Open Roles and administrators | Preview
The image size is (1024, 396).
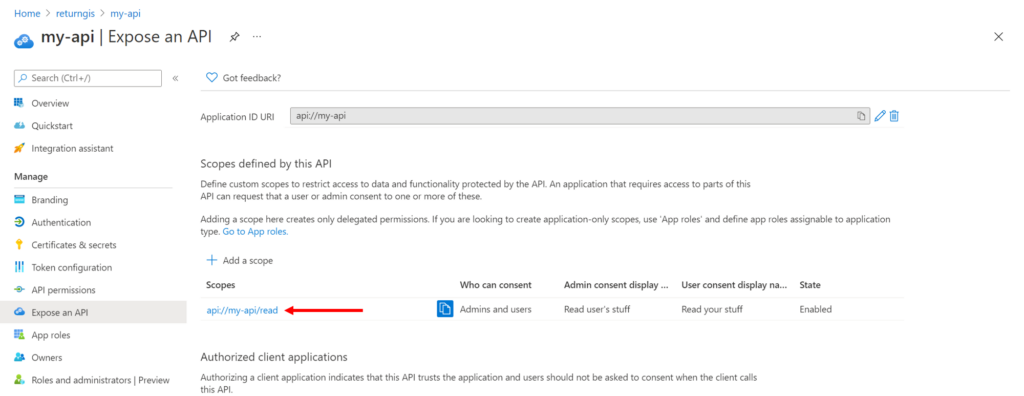pyautogui.click(x=100, y=380)
